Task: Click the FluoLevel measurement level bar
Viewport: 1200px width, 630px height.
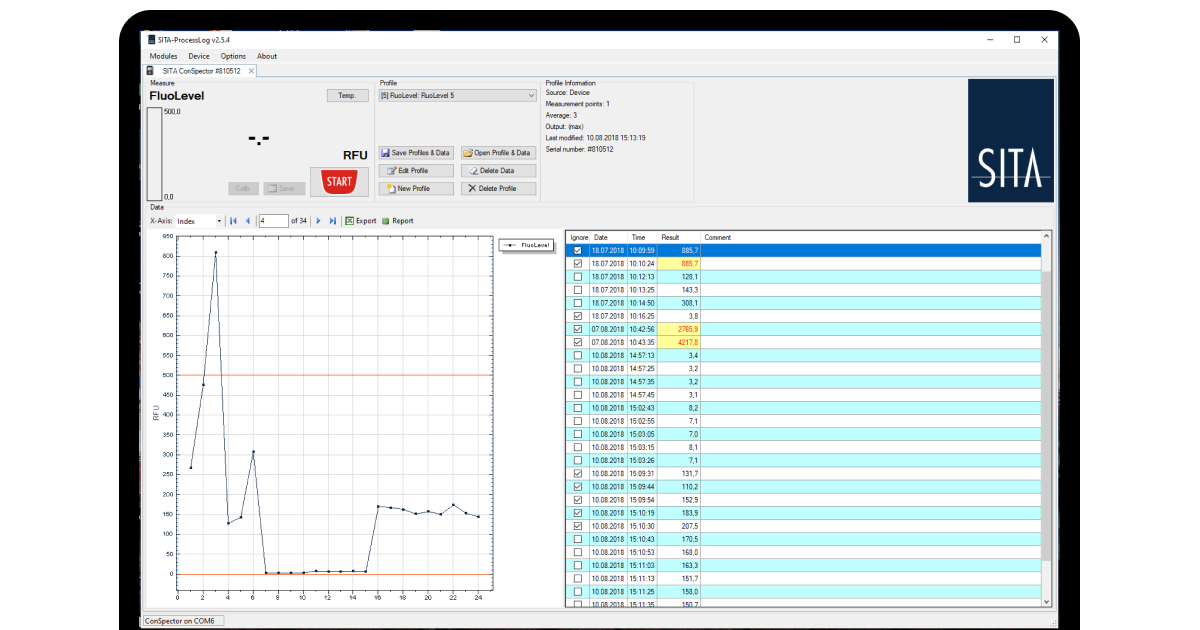Action: pos(154,154)
